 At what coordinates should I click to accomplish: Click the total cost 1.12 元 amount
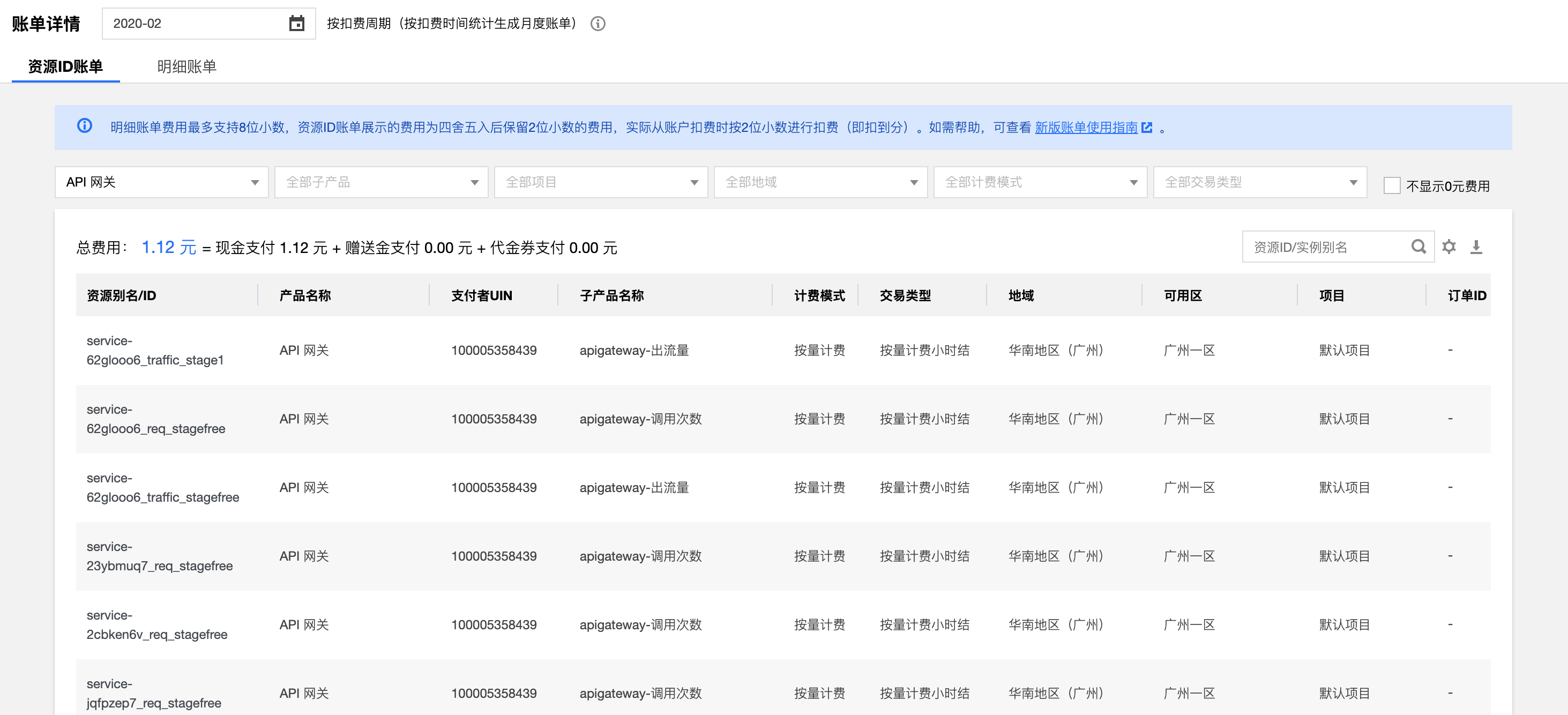click(169, 247)
